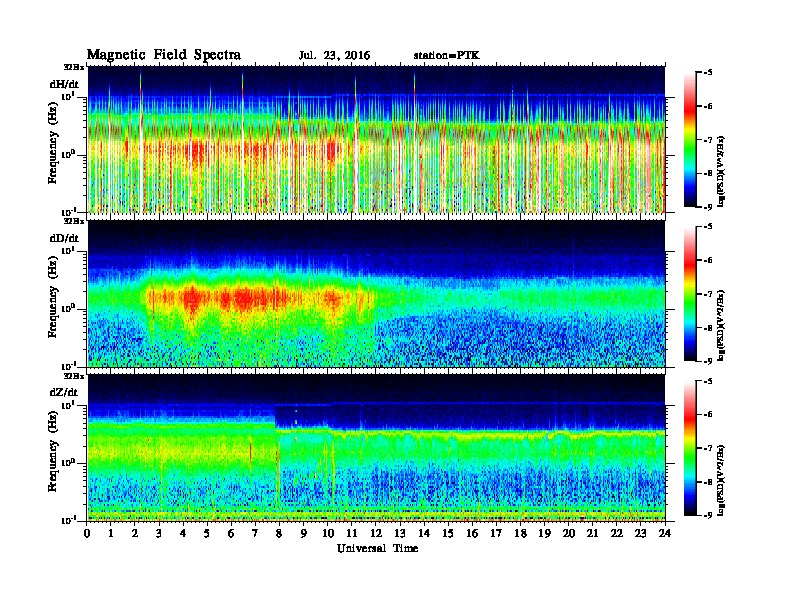The image size is (792, 612).
Task: Click the dD/dt spectrogram panel
Action: click(376, 293)
